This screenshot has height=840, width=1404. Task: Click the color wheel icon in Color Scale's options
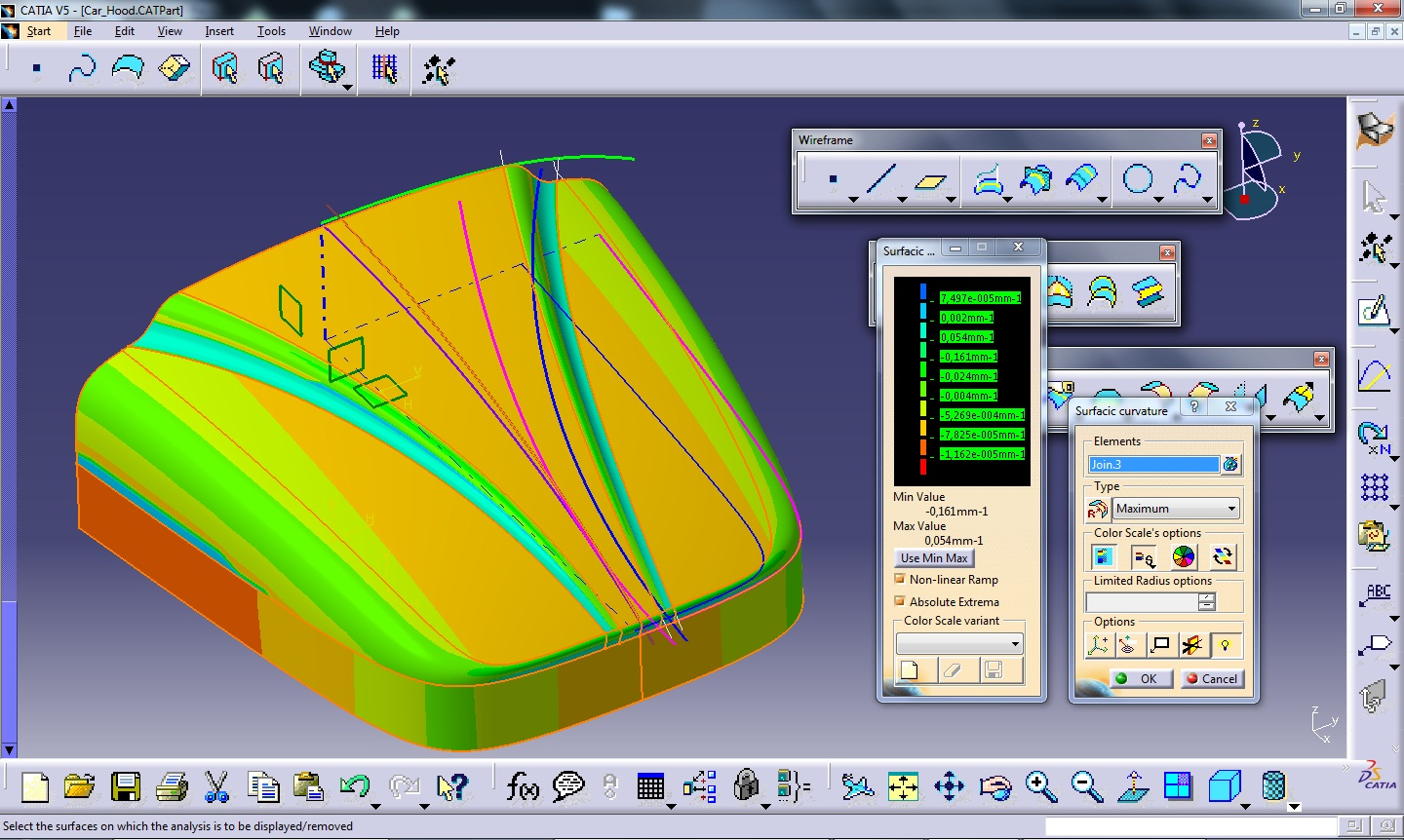pos(1183,556)
